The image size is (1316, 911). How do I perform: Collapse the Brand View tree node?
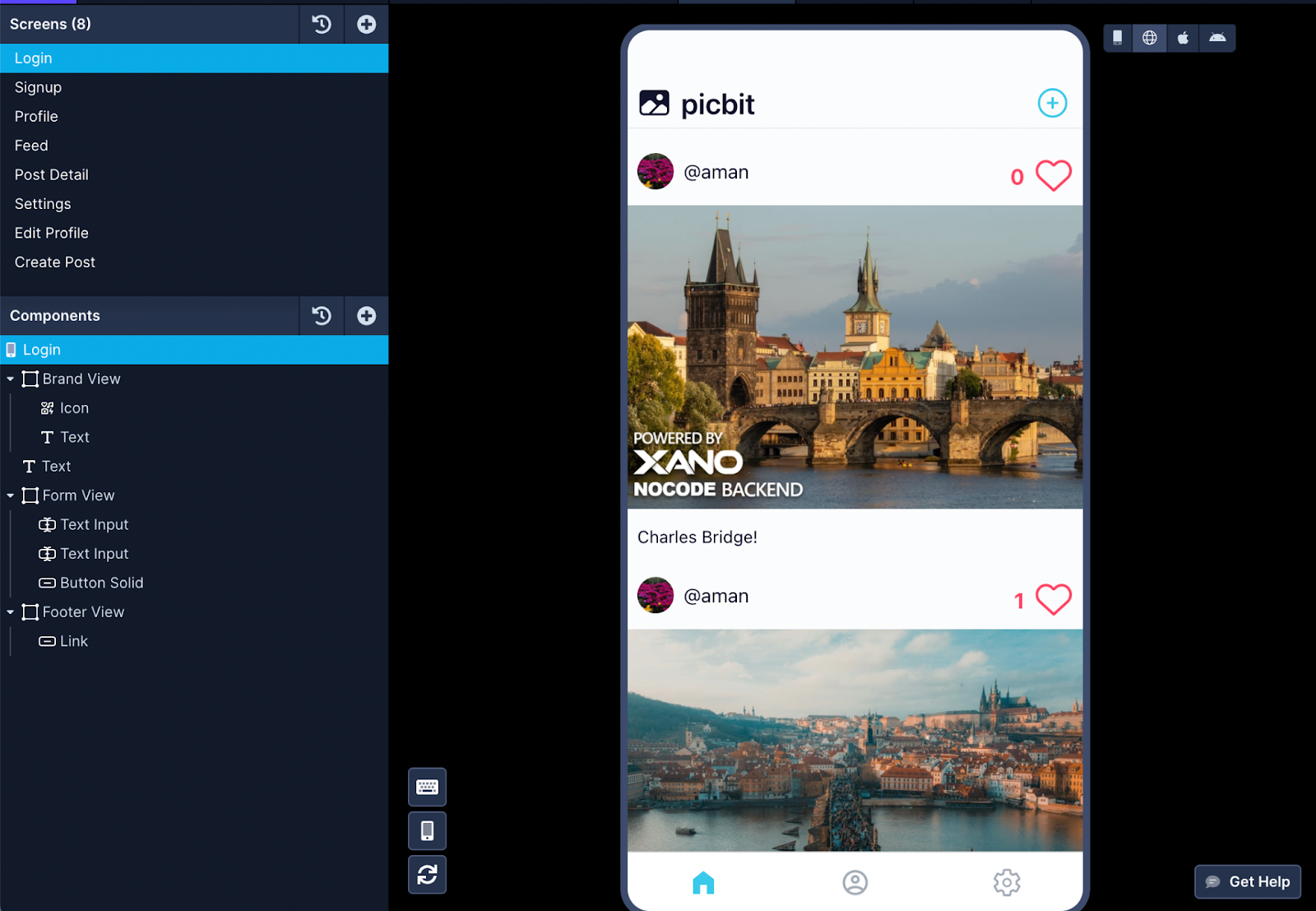pos(11,379)
